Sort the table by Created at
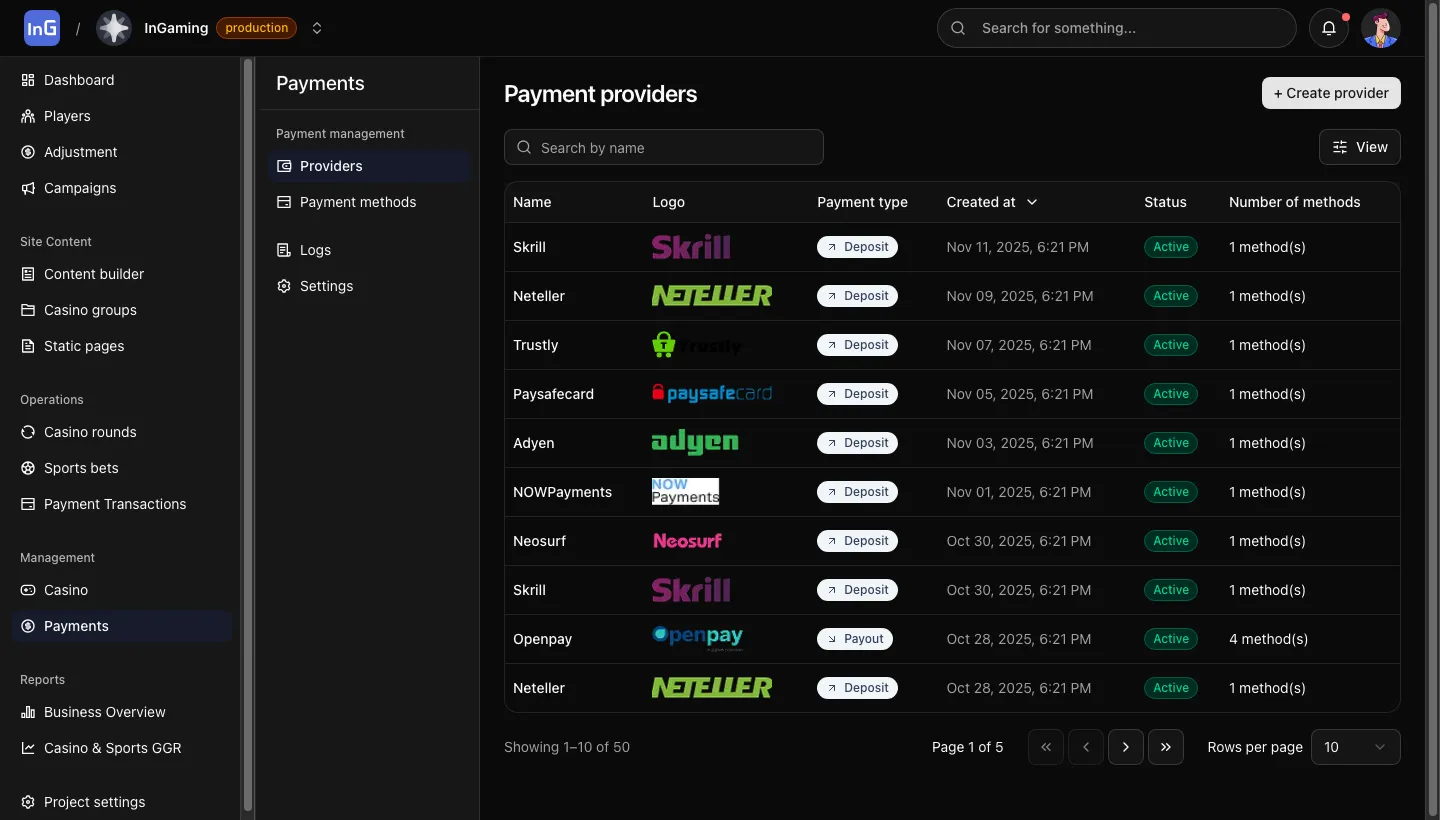Image resolution: width=1440 pixels, height=820 pixels. [x=991, y=202]
